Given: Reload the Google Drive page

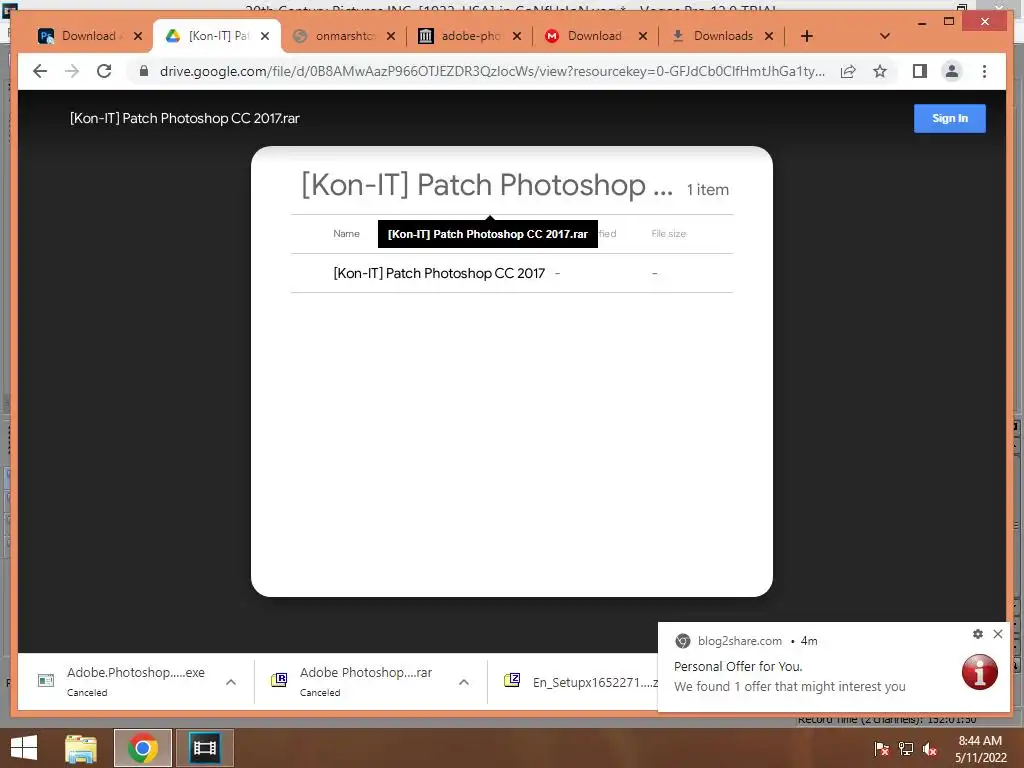Looking at the screenshot, I should 104,71.
